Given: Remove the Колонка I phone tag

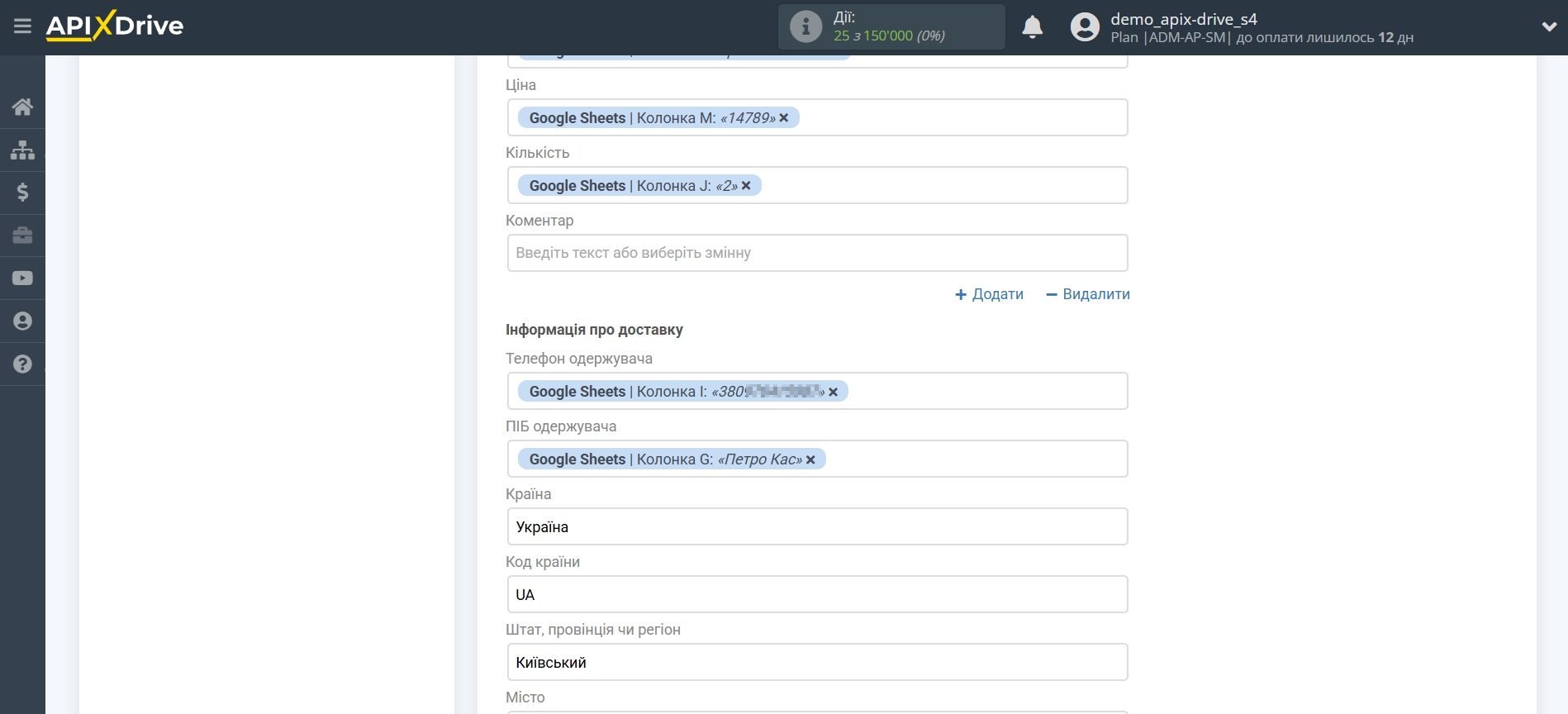Looking at the screenshot, I should pos(834,392).
